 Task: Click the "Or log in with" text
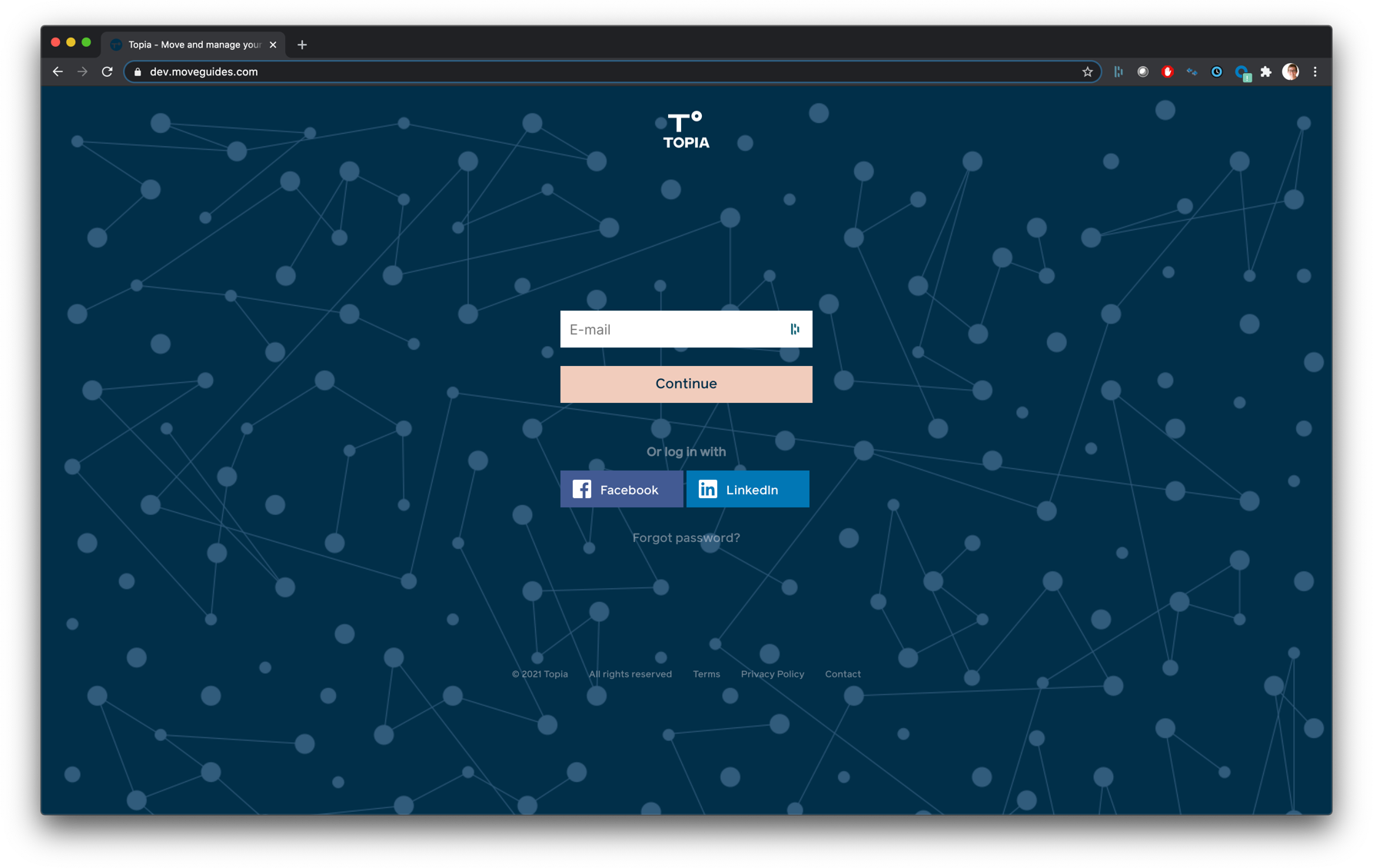(686, 451)
